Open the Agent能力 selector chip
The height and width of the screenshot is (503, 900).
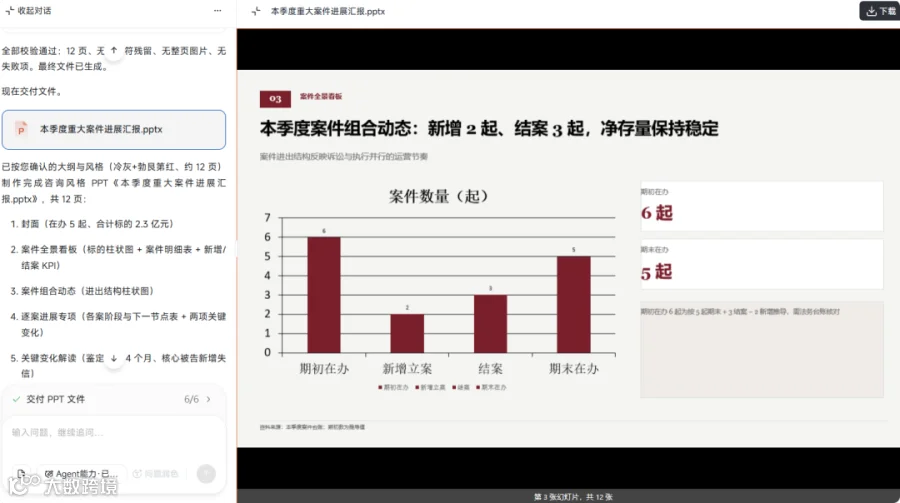[x=82, y=474]
